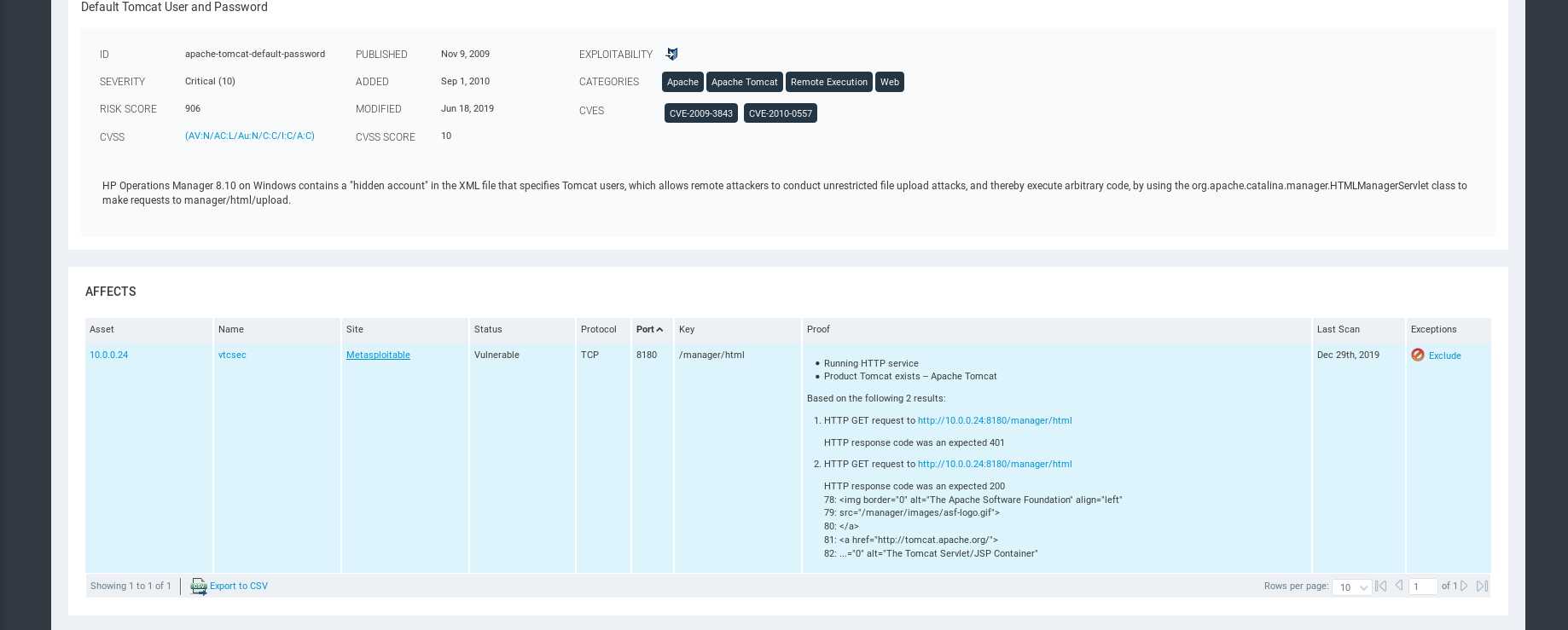Click Product Tomcat exists proof line
The width and height of the screenshot is (1568, 630).
coord(910,376)
